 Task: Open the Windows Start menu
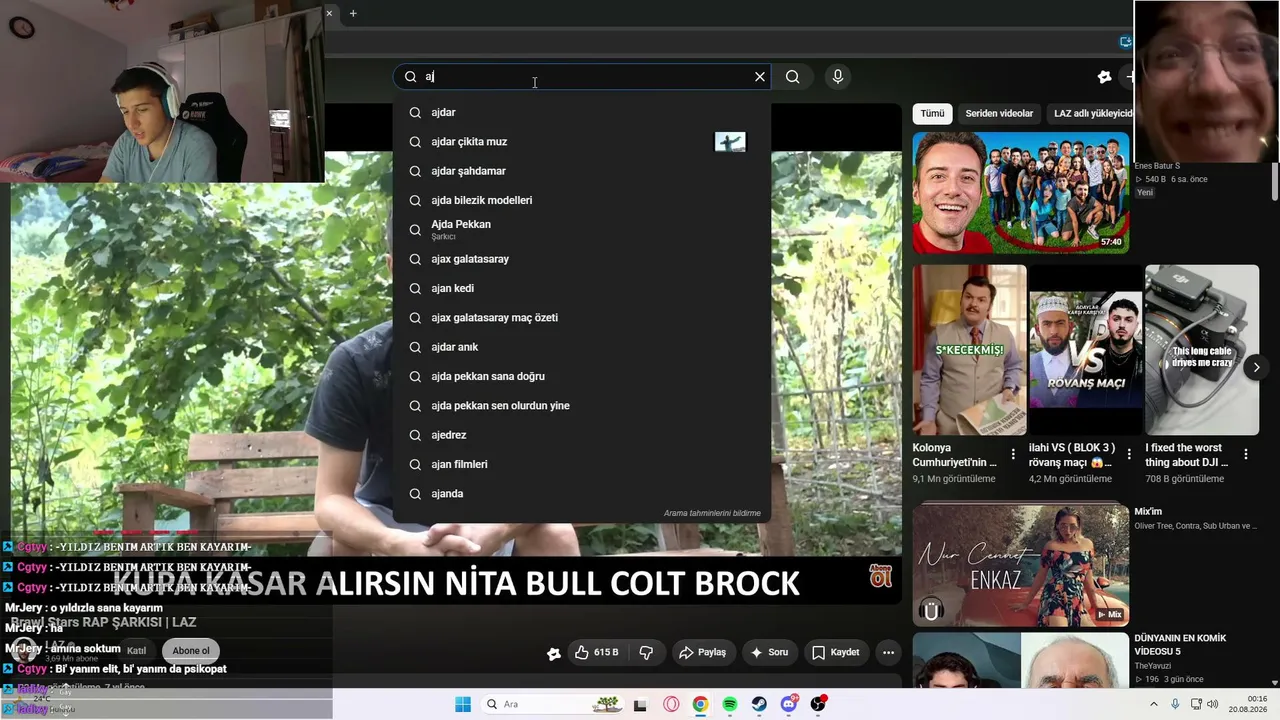click(463, 704)
